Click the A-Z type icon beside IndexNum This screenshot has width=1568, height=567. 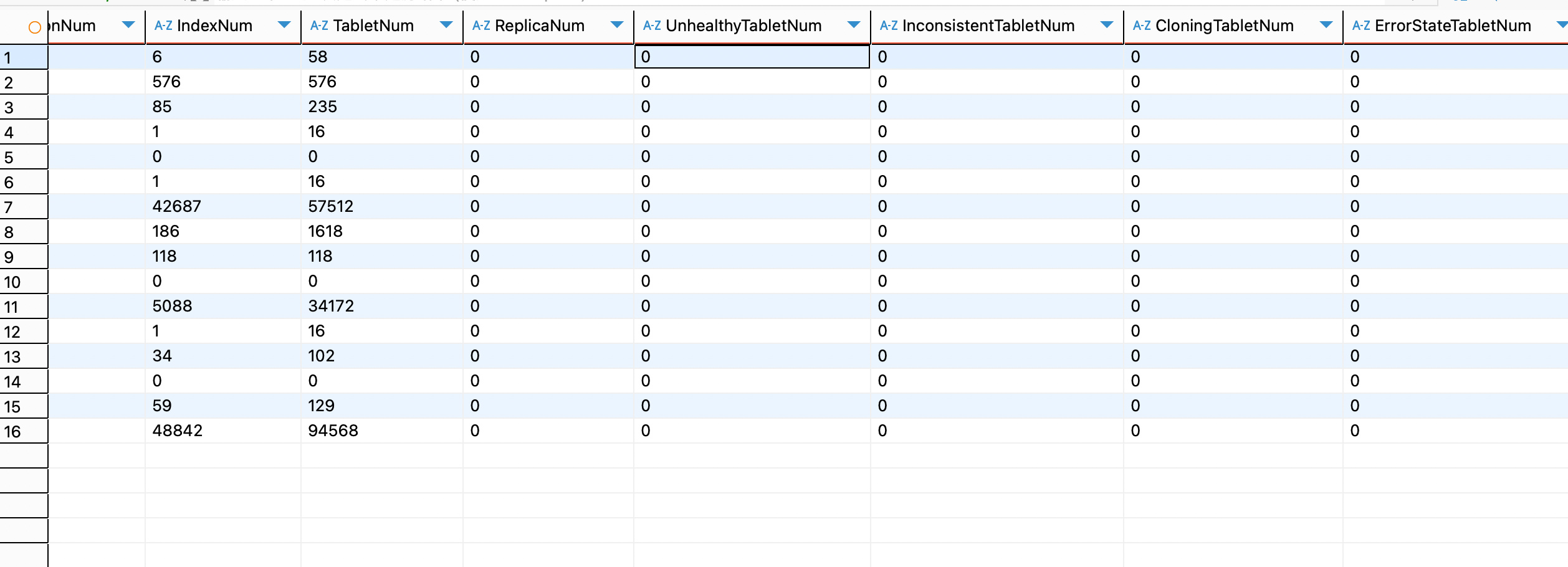tap(163, 26)
